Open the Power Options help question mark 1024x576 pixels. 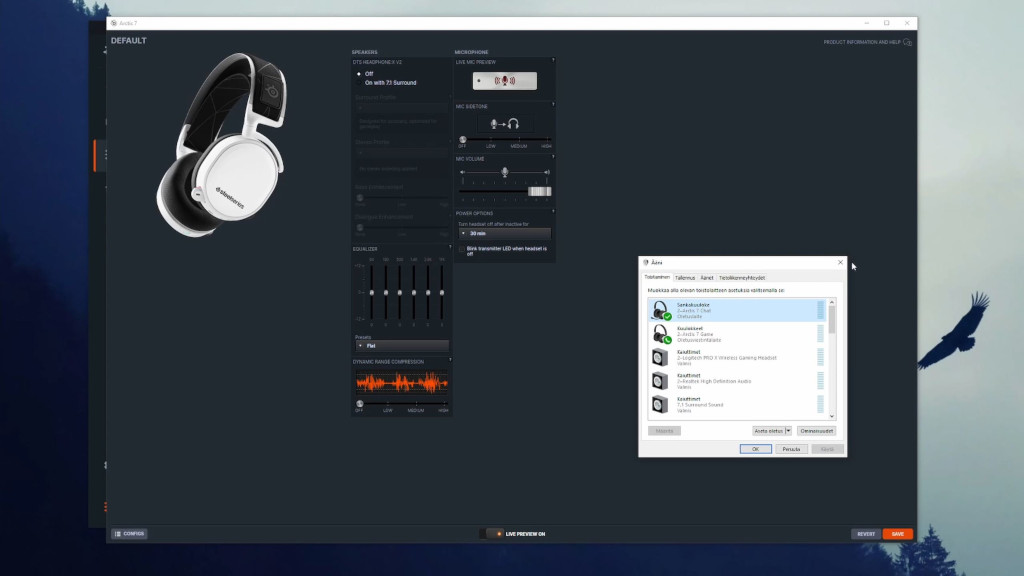coord(553,212)
